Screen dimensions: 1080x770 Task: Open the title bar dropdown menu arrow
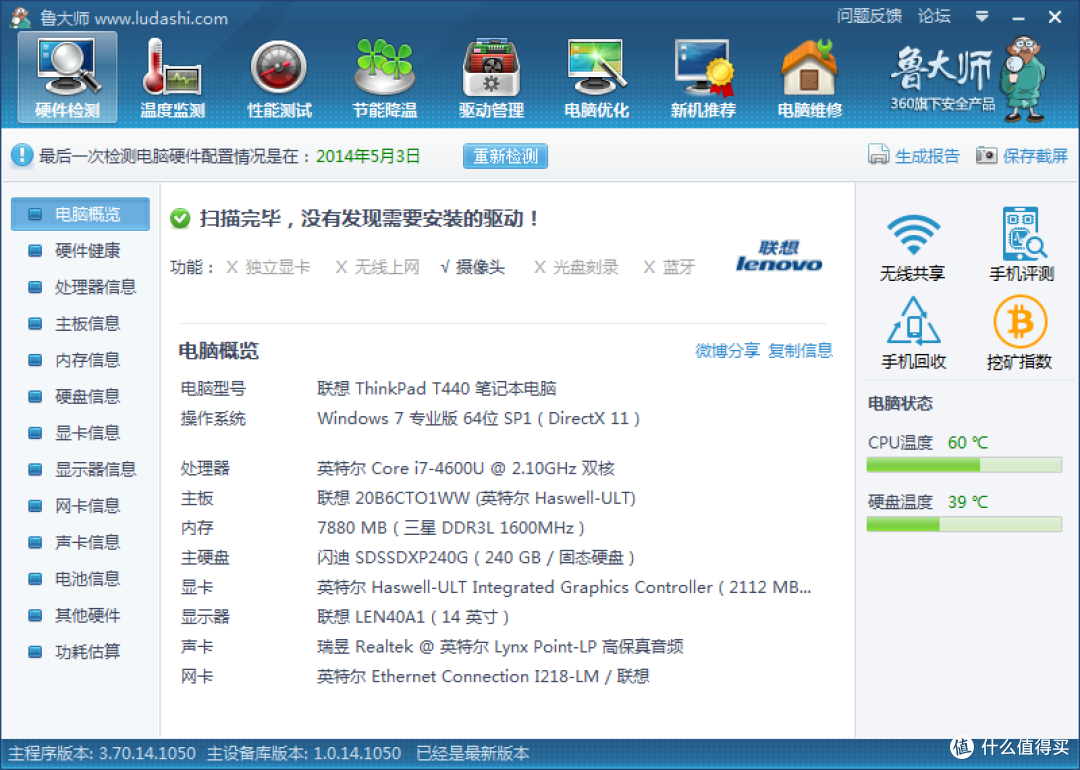coord(982,17)
